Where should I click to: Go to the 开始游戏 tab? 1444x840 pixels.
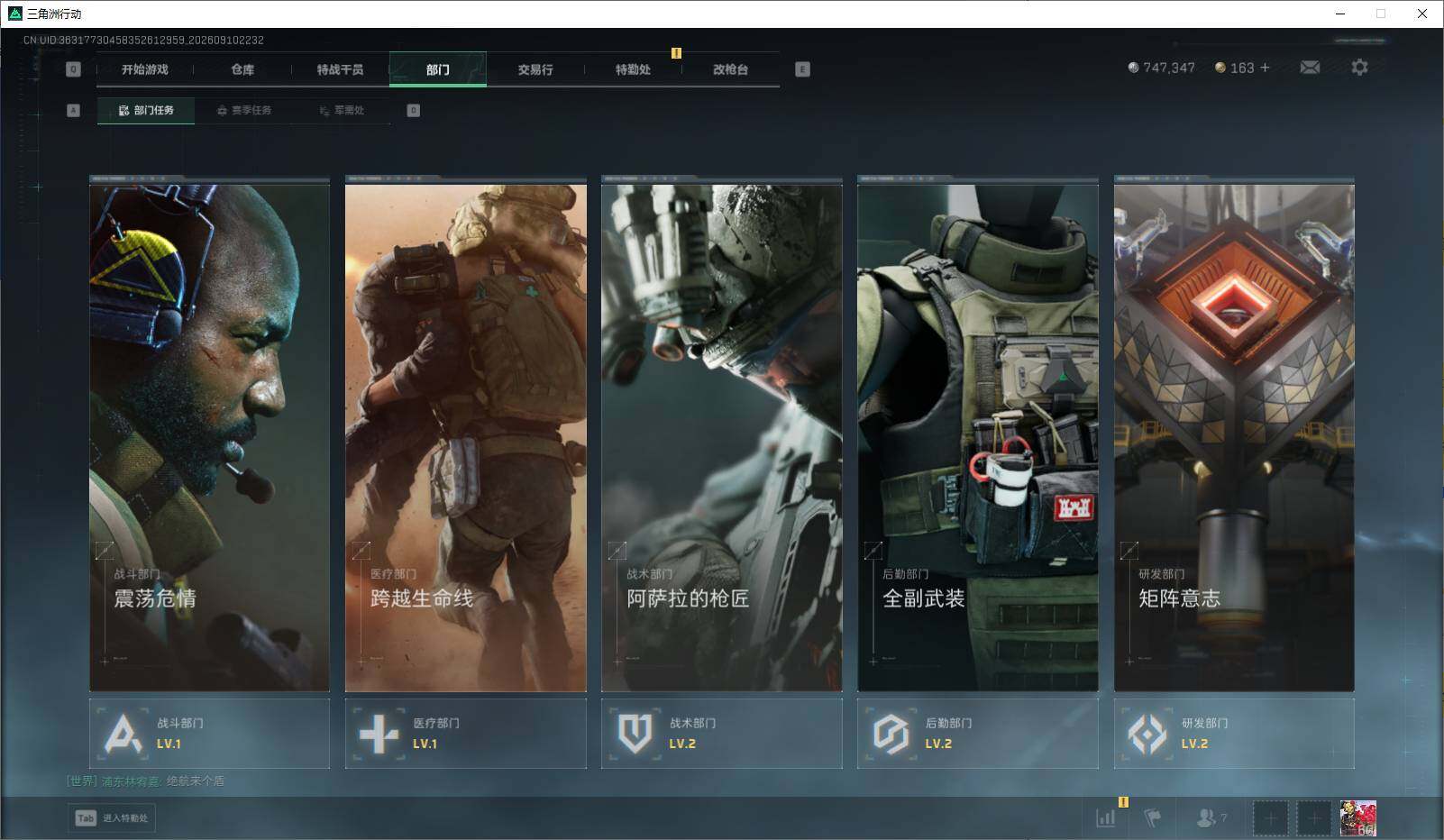pyautogui.click(x=145, y=69)
